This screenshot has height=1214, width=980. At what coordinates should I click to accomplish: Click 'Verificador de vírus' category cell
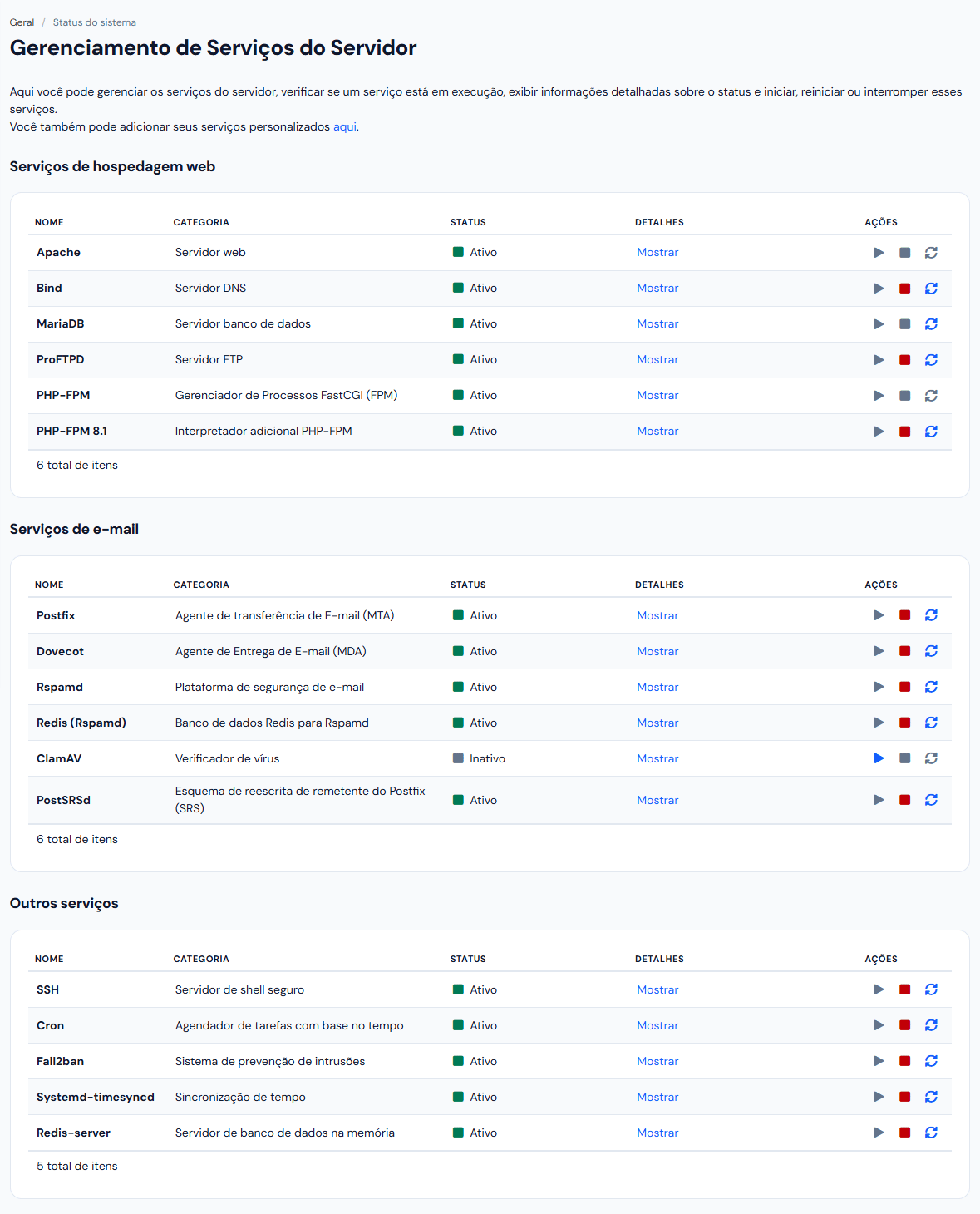pos(227,758)
